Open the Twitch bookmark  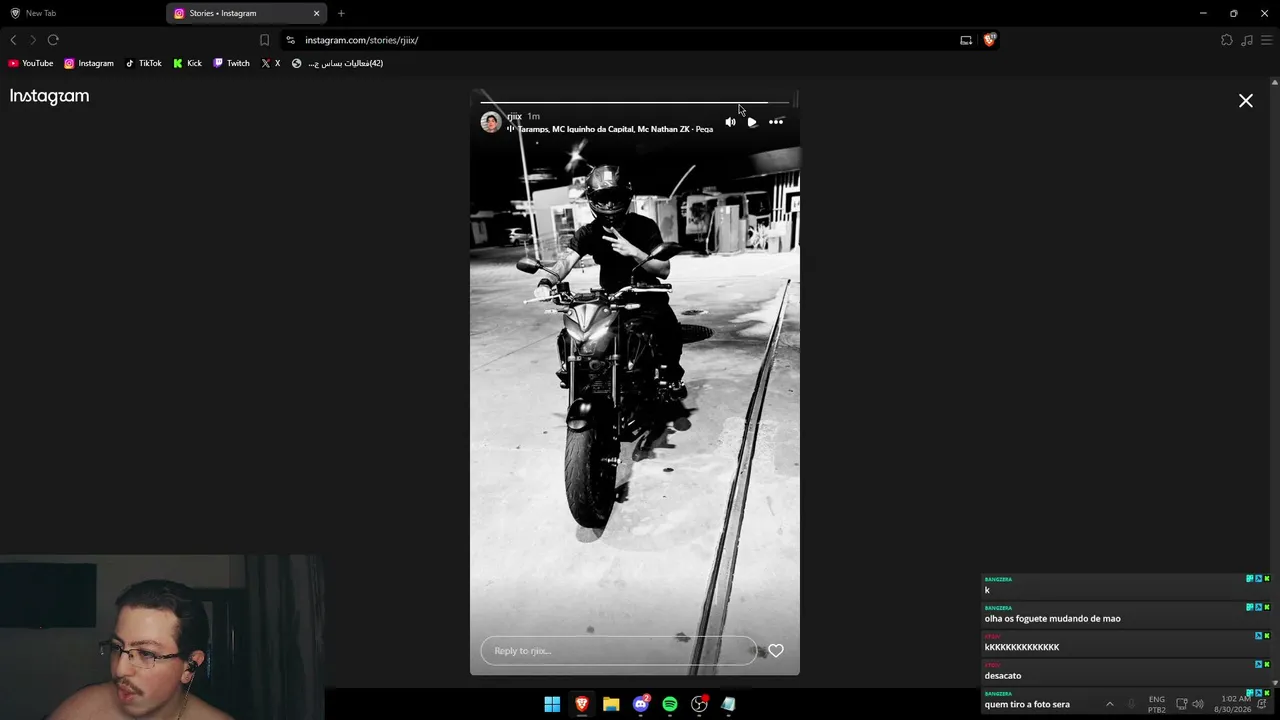click(x=231, y=63)
